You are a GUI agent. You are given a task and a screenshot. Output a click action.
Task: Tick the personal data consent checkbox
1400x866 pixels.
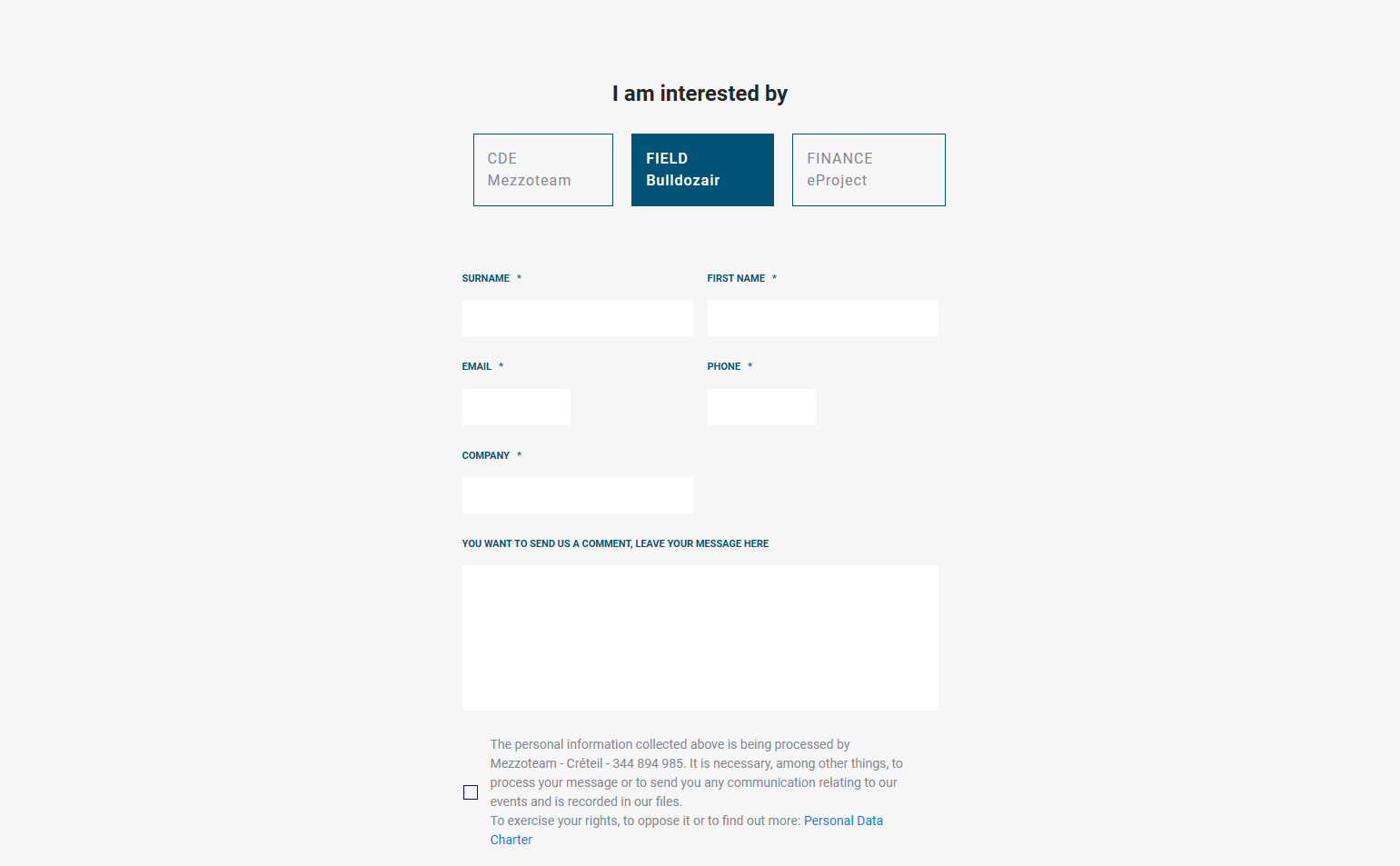point(471,792)
